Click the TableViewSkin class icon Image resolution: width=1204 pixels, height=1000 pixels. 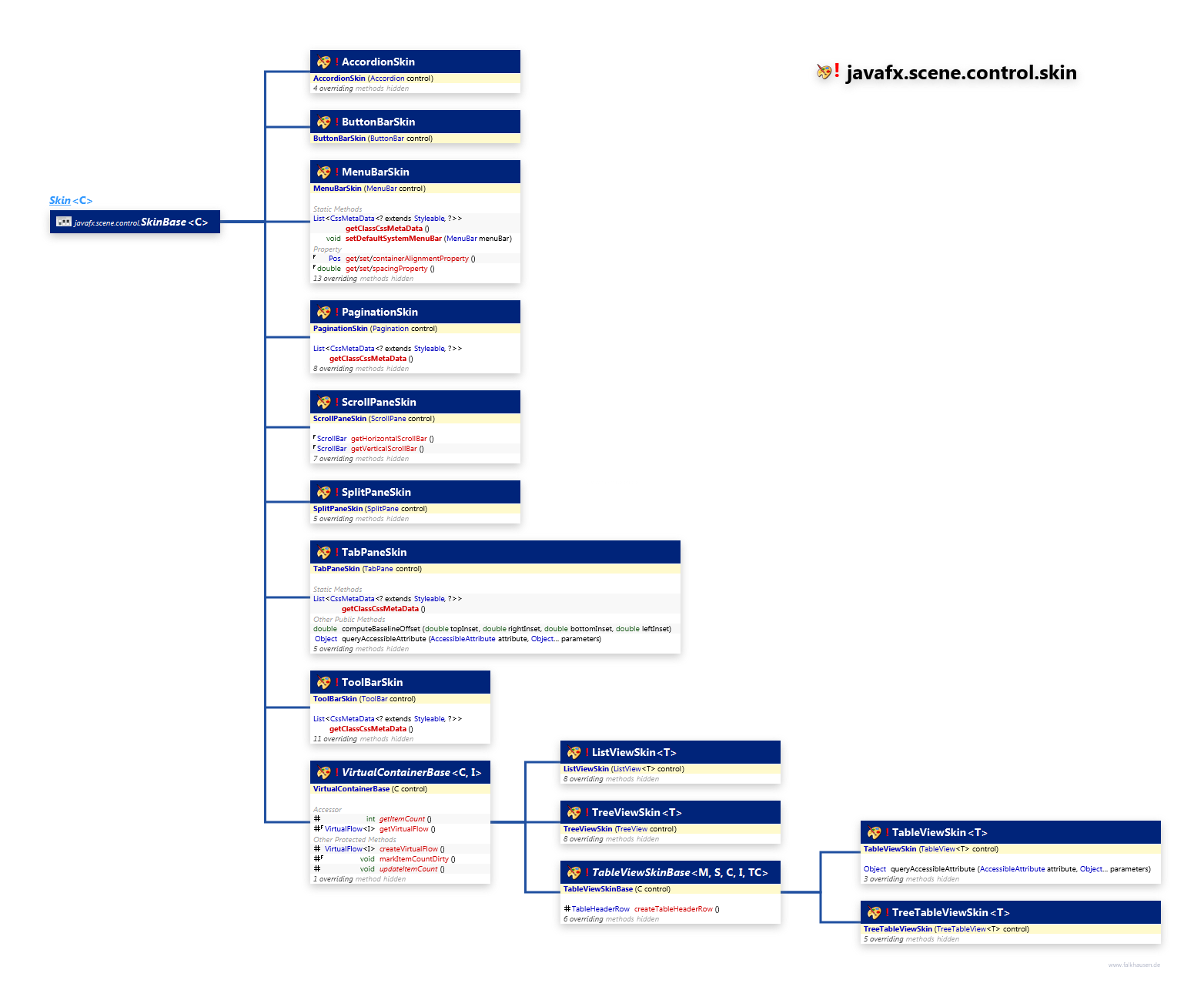pos(874,833)
